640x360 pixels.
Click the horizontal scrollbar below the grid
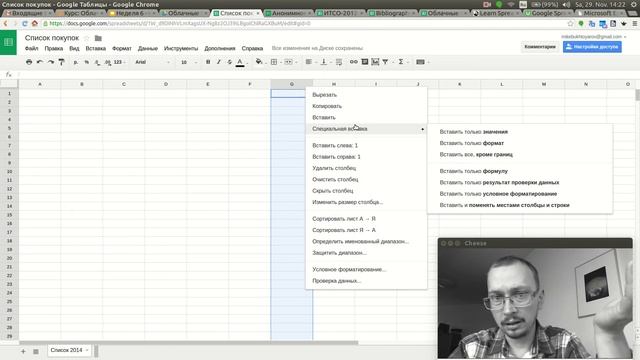coord(189,343)
